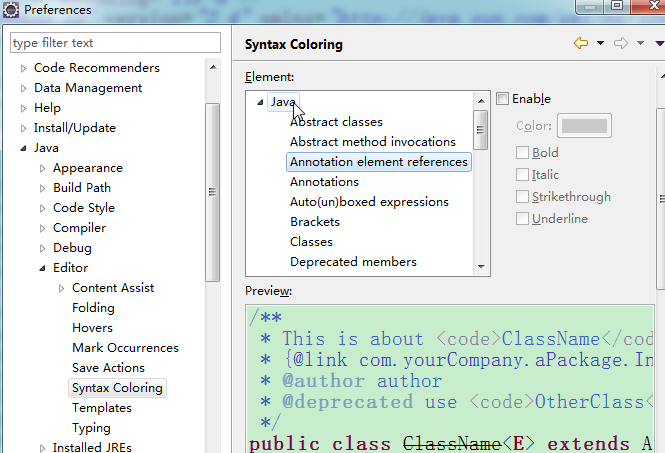Click Element list scroll down arrow
This screenshot has height=453, width=665.
point(481,267)
